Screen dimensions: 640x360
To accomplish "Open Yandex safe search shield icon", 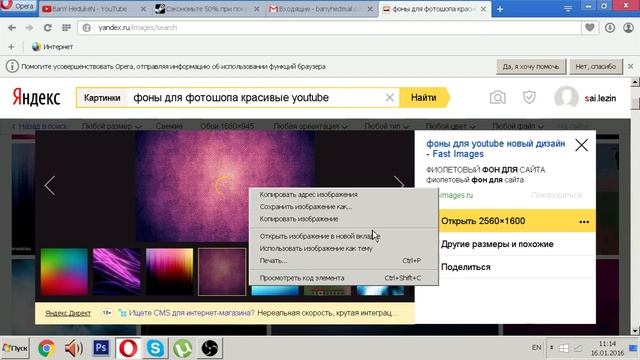I will (529, 98).
